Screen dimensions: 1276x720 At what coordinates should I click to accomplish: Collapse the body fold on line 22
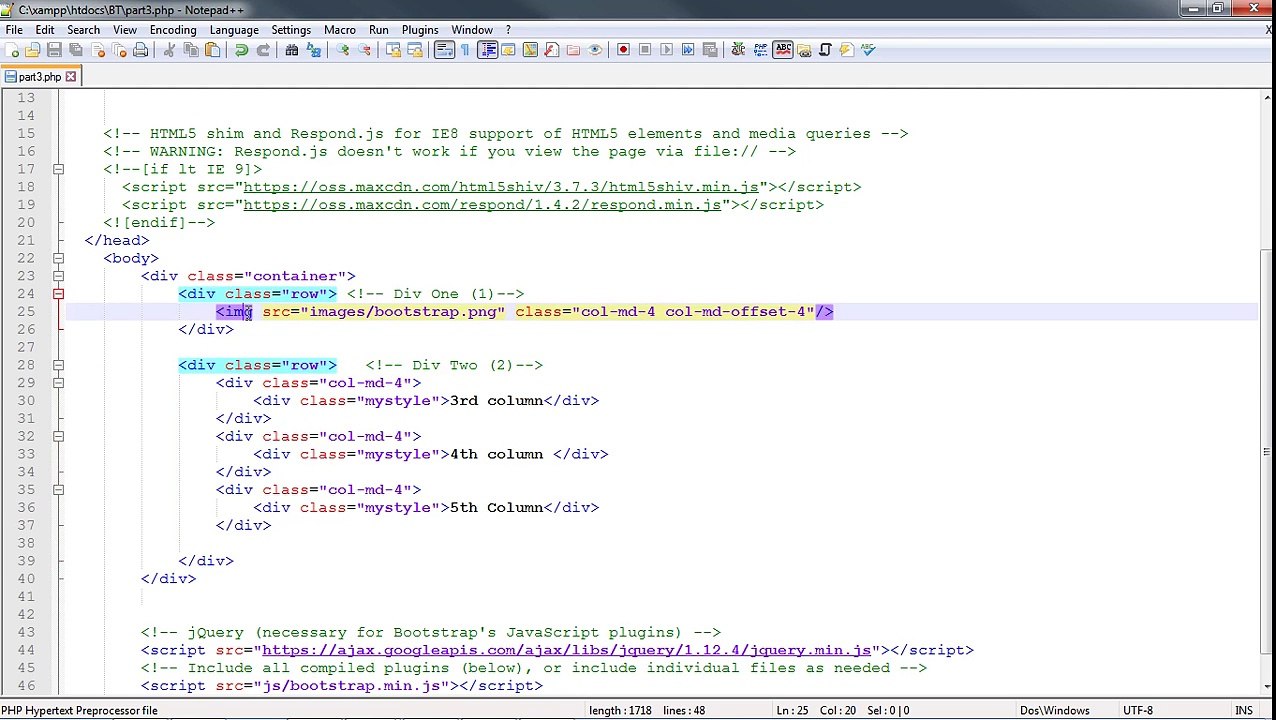(x=58, y=258)
